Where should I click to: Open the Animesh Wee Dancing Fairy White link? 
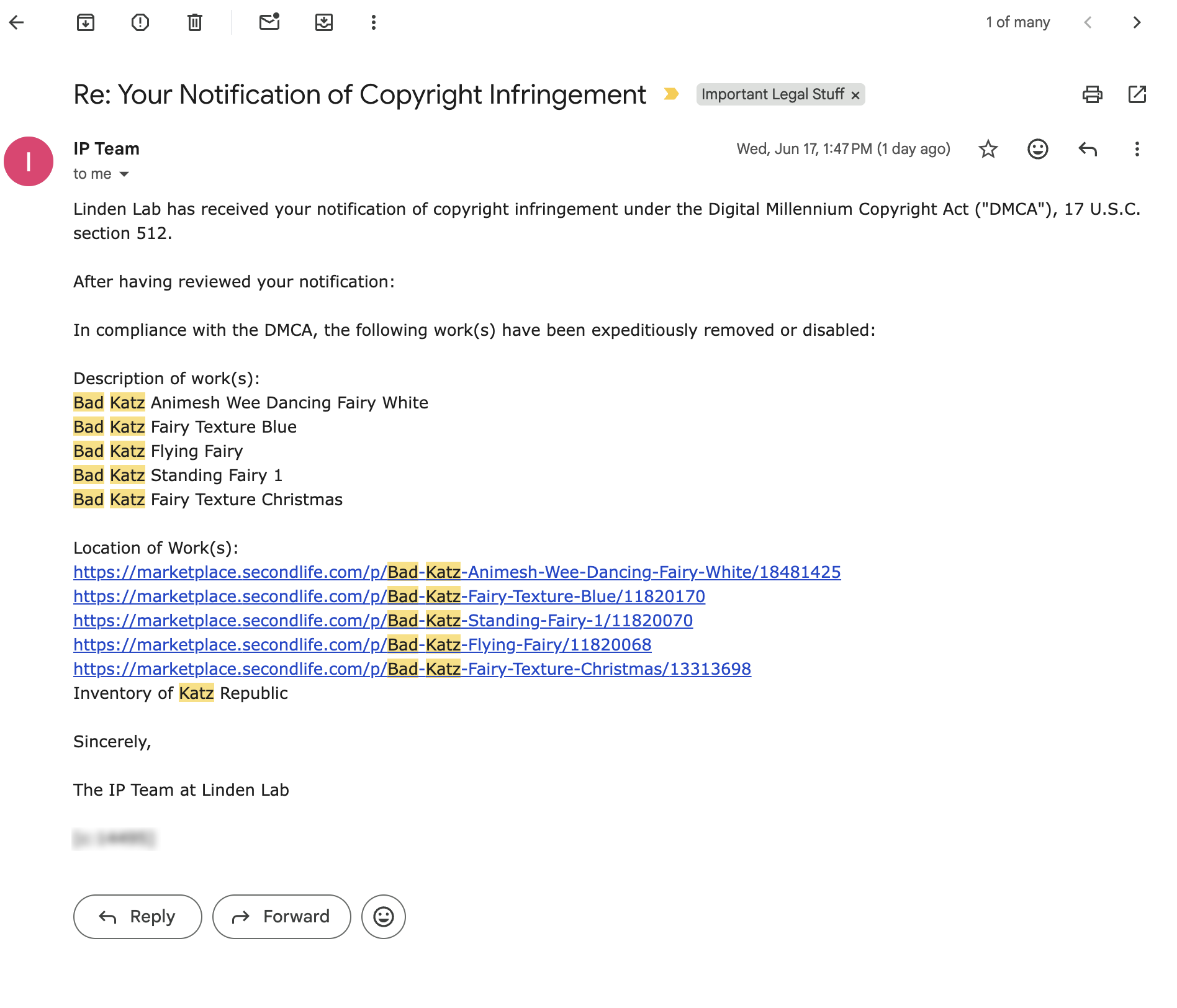457,572
